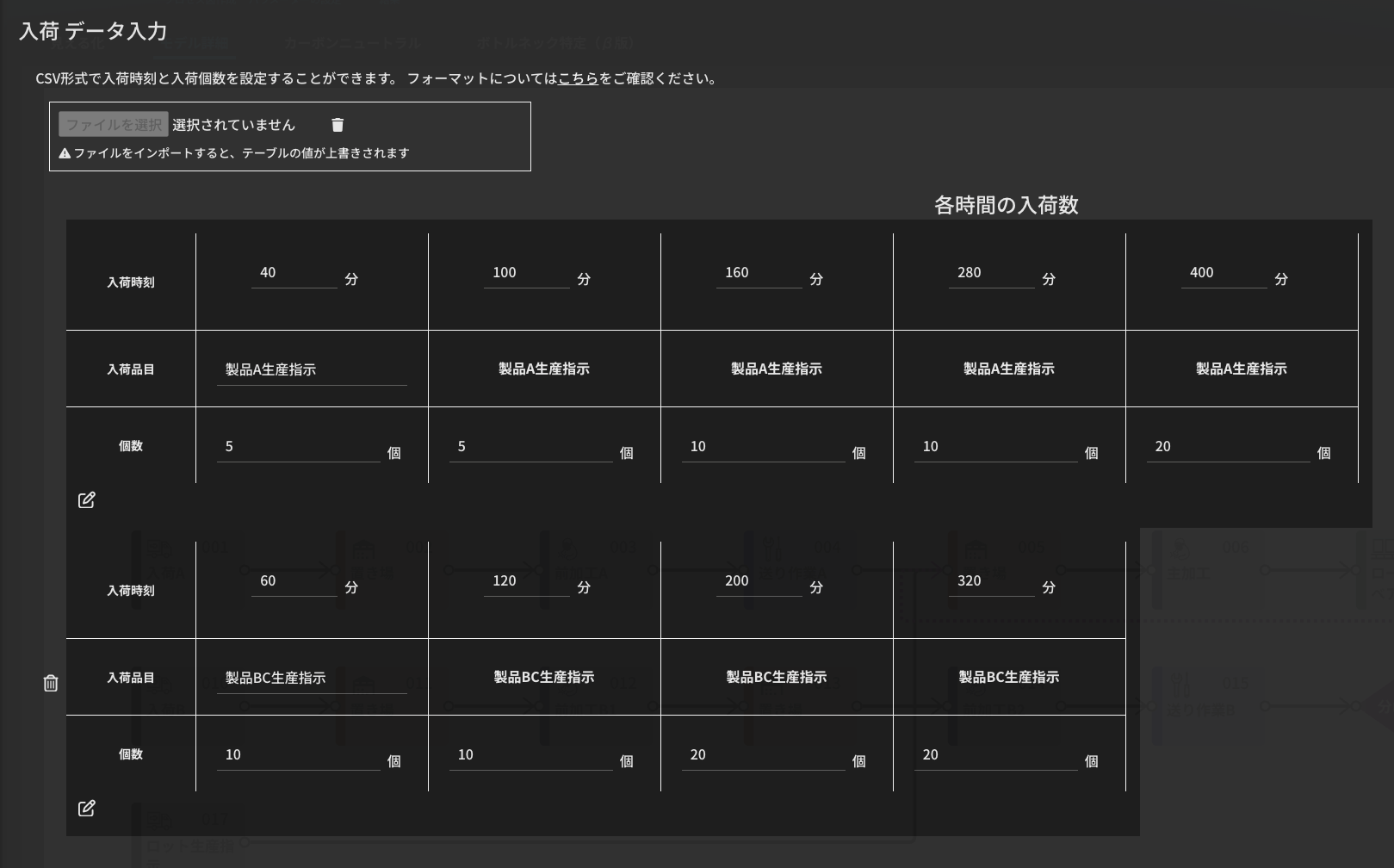The image size is (1394, 868).
Task: Click the ファイルを選択 button
Action: tap(114, 125)
